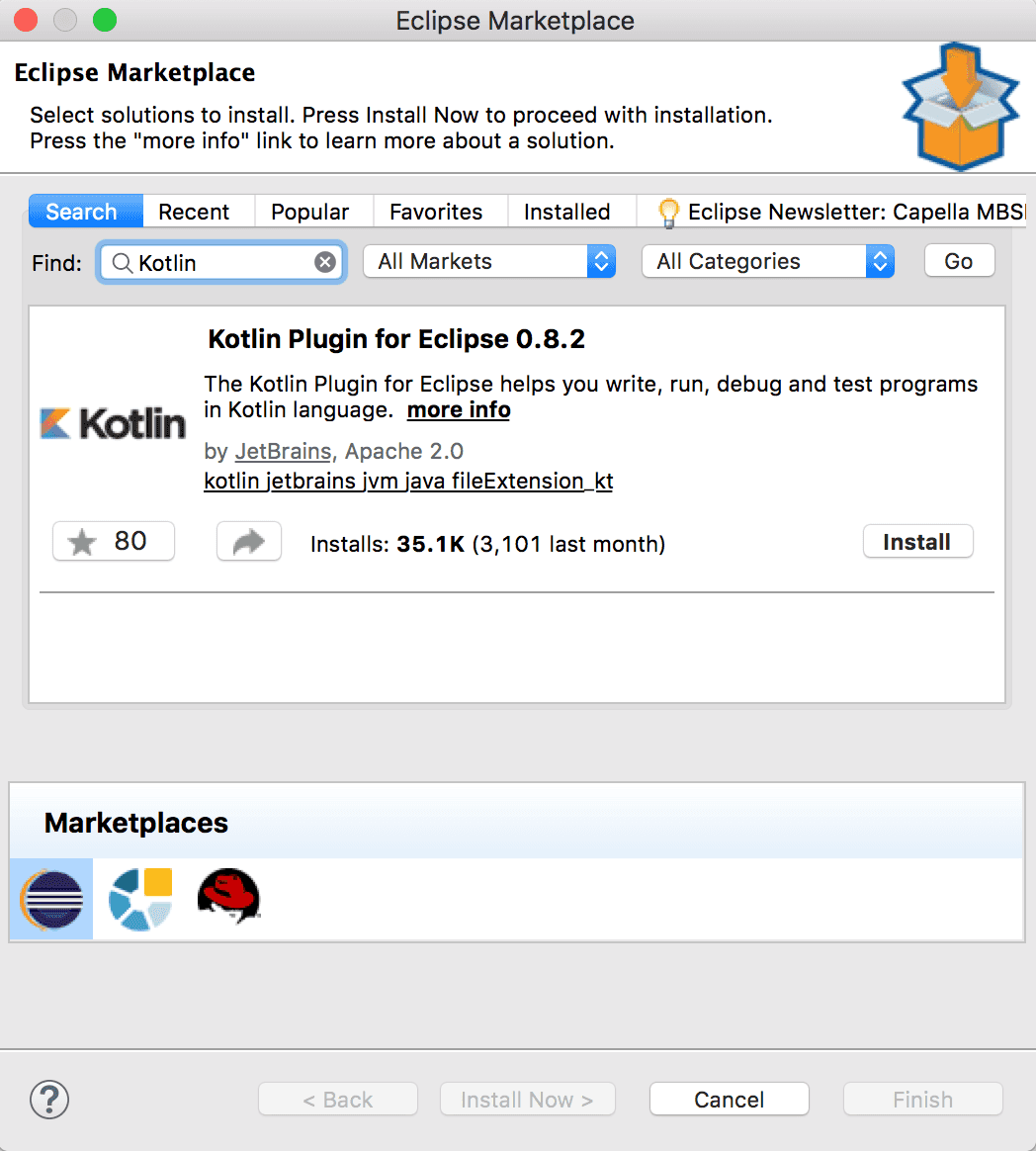
Task: Open help via question mark icon
Action: [x=48, y=1099]
